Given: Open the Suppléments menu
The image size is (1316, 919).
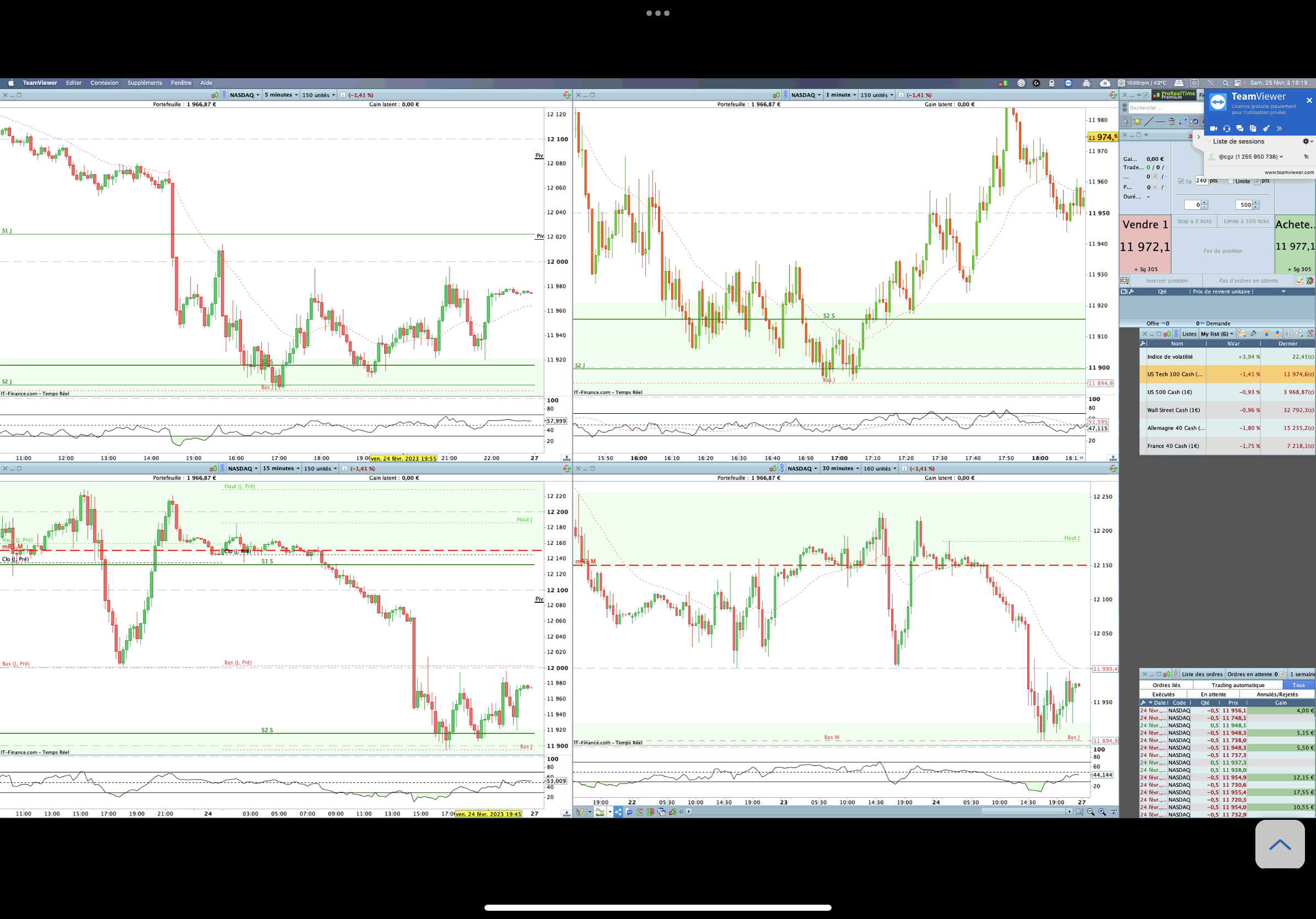Looking at the screenshot, I should click(144, 83).
